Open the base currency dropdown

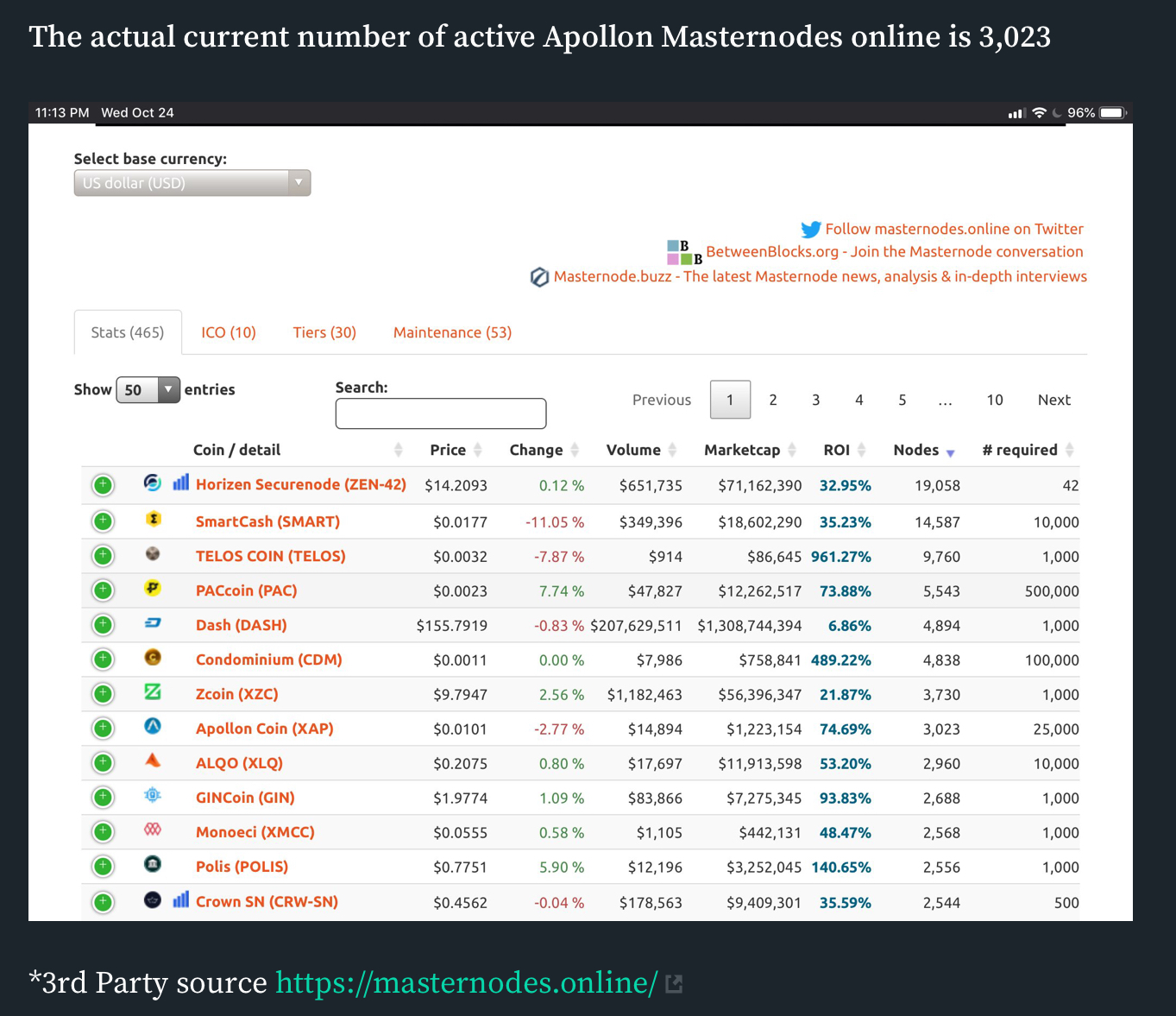click(192, 183)
